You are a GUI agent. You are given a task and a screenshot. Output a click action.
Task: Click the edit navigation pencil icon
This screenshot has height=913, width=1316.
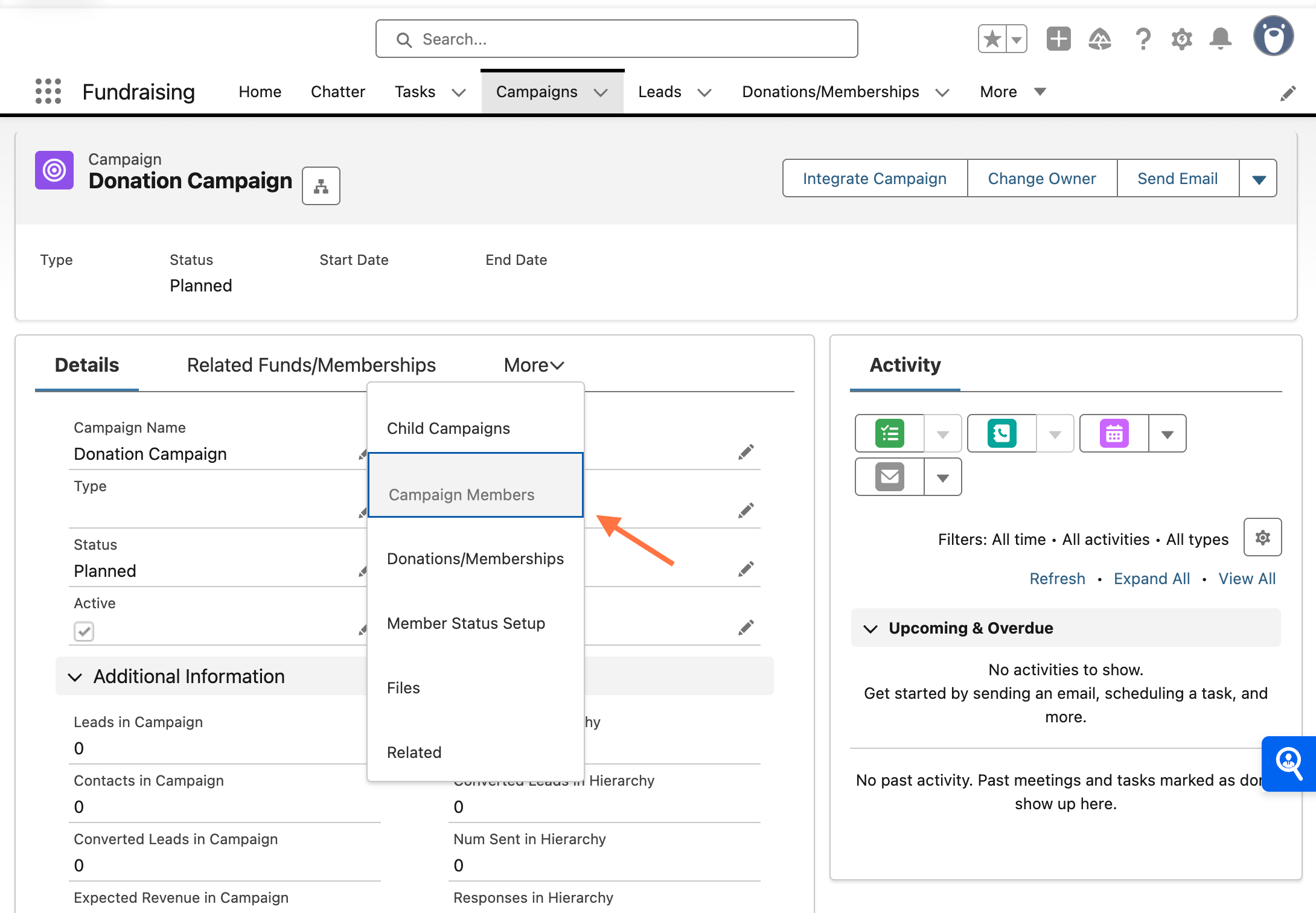click(x=1288, y=93)
